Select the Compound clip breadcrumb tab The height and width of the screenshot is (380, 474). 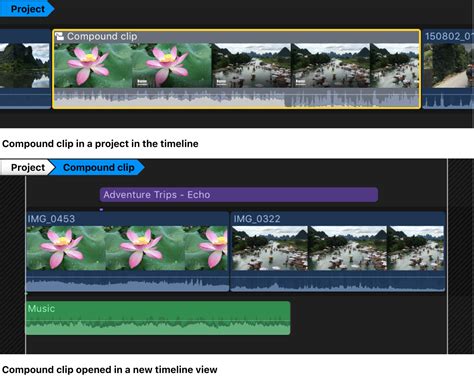point(99,167)
